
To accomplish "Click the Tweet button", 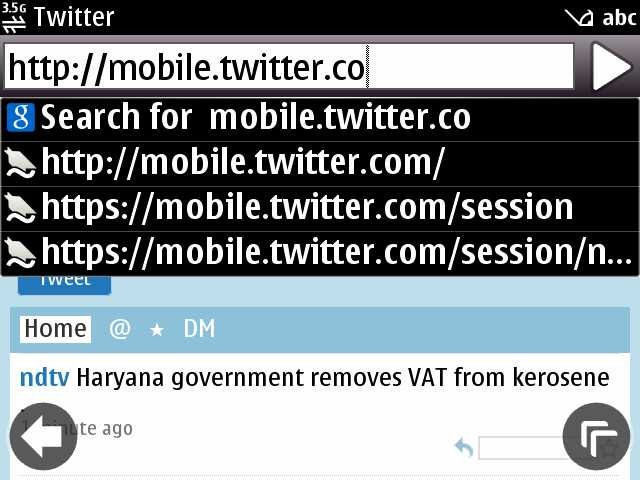I will click(x=64, y=284).
